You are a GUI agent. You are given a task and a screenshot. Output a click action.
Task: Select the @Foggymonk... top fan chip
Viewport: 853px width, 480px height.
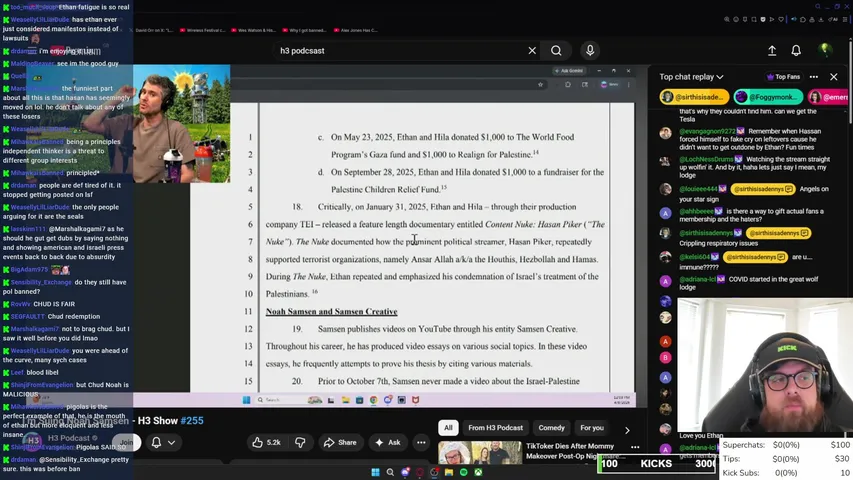tap(768, 97)
